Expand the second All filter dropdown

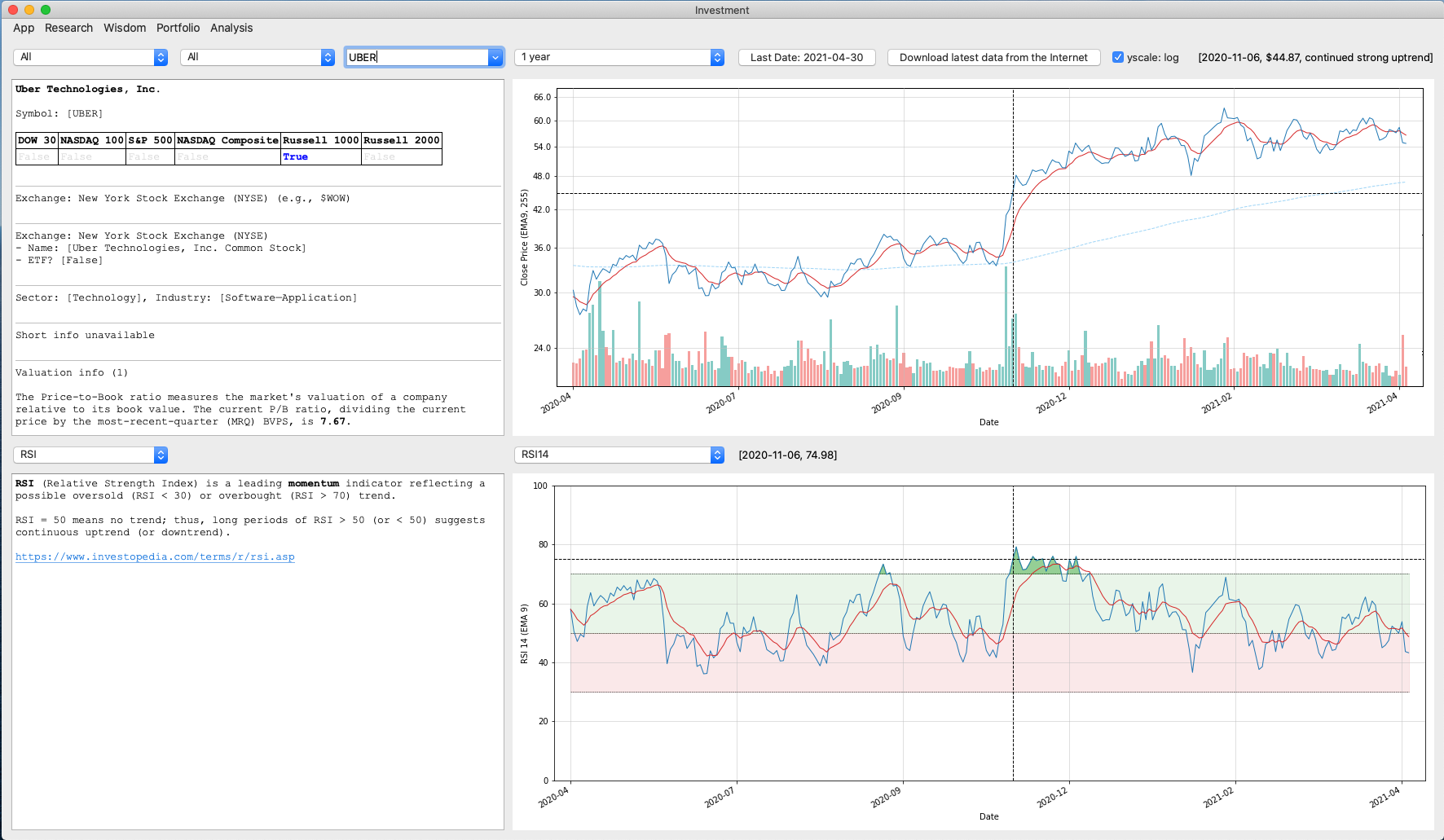[258, 57]
